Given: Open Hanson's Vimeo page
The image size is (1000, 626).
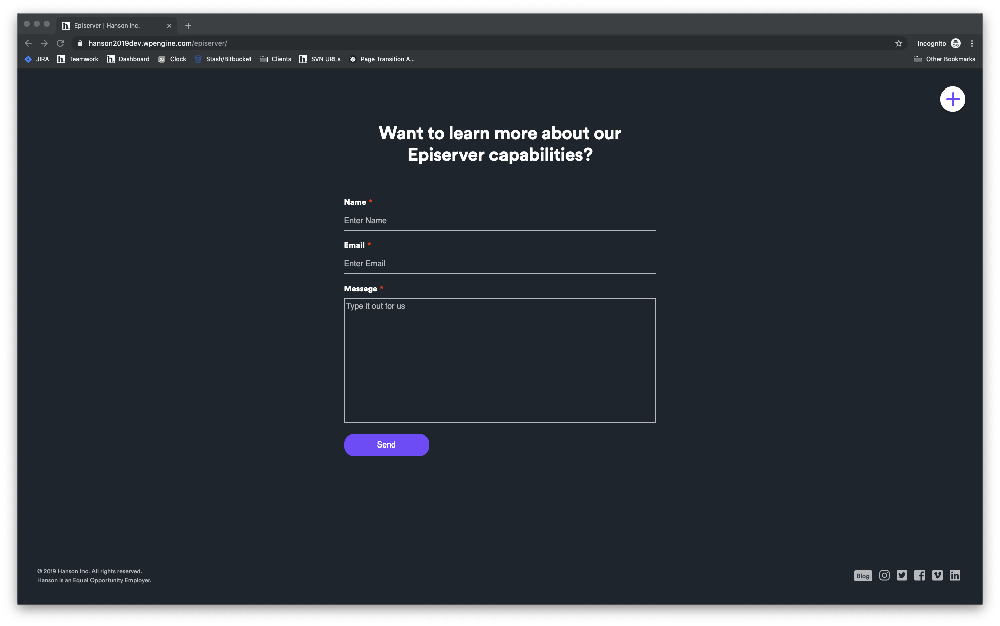Looking at the screenshot, I should [937, 576].
